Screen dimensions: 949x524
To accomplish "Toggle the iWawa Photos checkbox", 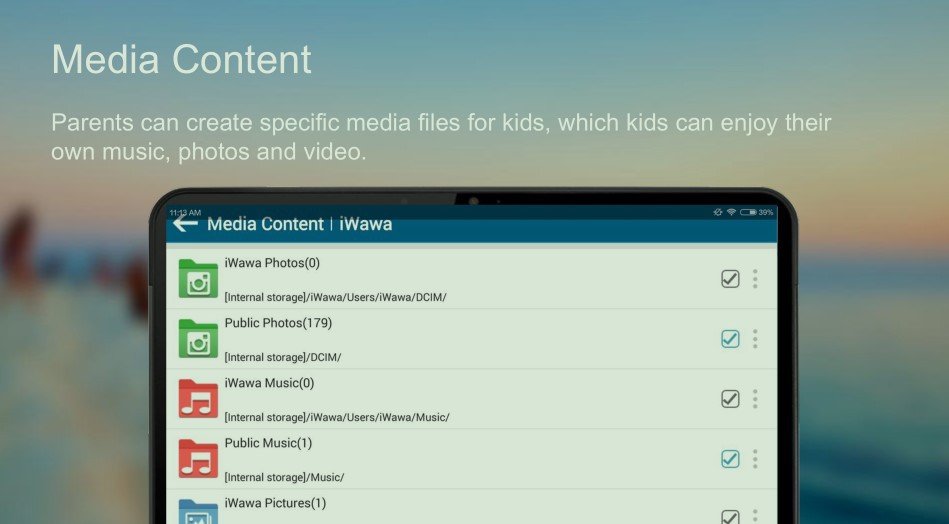I will (730, 279).
